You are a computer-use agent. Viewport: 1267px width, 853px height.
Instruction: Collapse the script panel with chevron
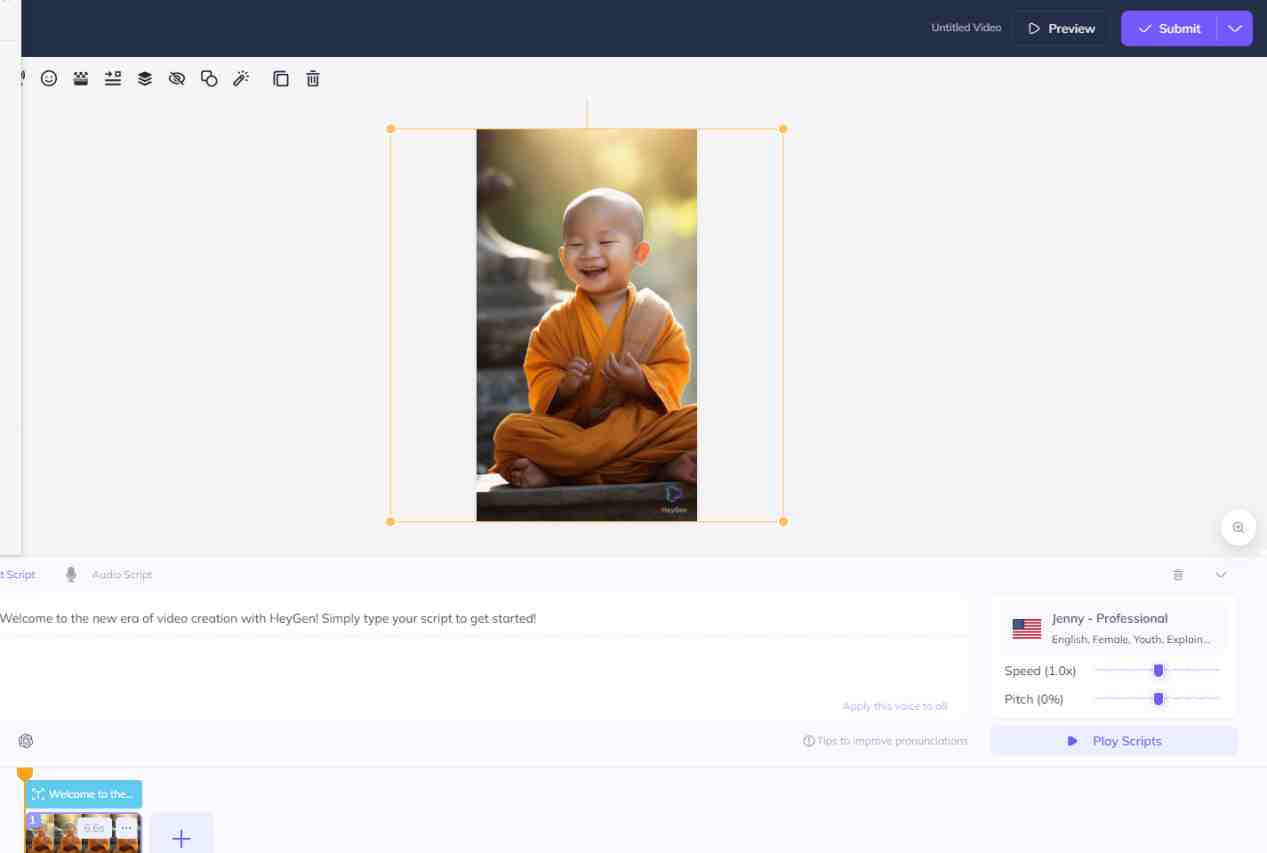coord(1221,575)
